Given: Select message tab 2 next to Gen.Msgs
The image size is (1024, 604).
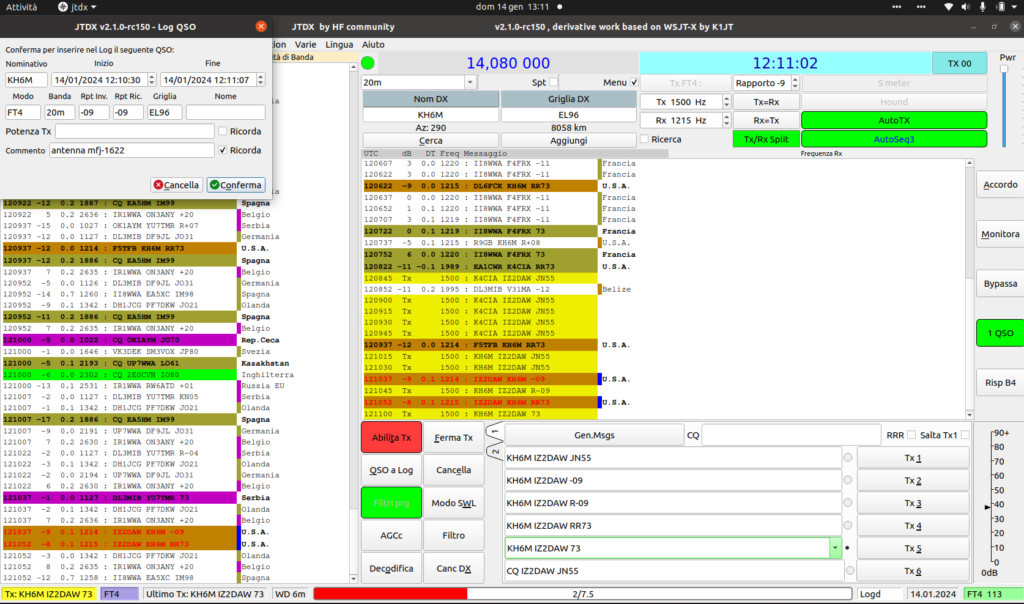Looking at the screenshot, I should point(494,451).
